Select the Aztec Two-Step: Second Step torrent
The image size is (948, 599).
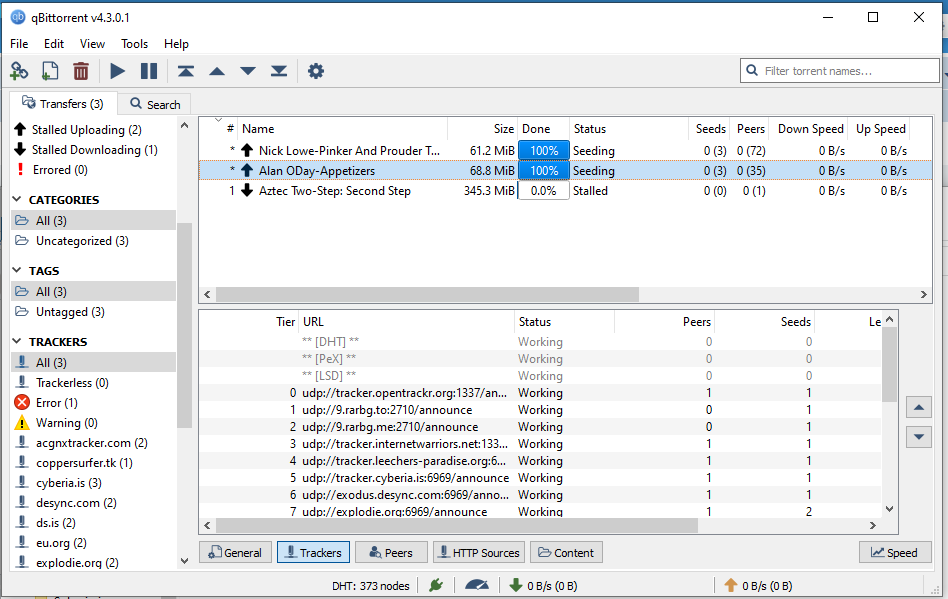point(565,190)
